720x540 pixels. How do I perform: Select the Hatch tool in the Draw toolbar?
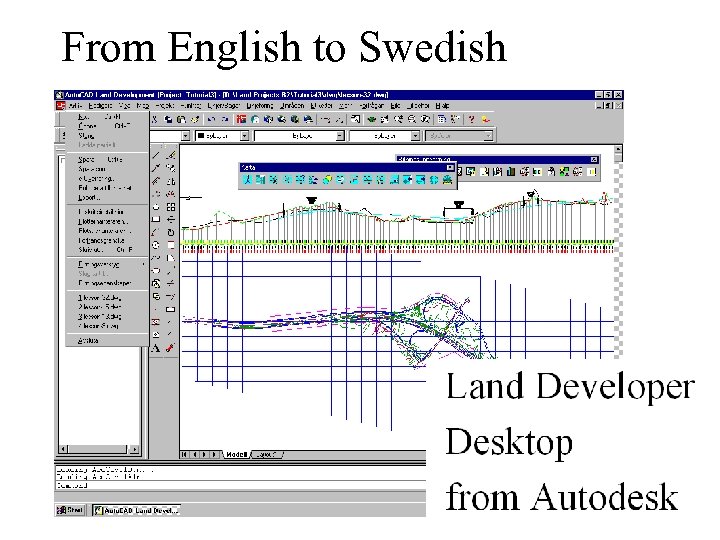[156, 322]
